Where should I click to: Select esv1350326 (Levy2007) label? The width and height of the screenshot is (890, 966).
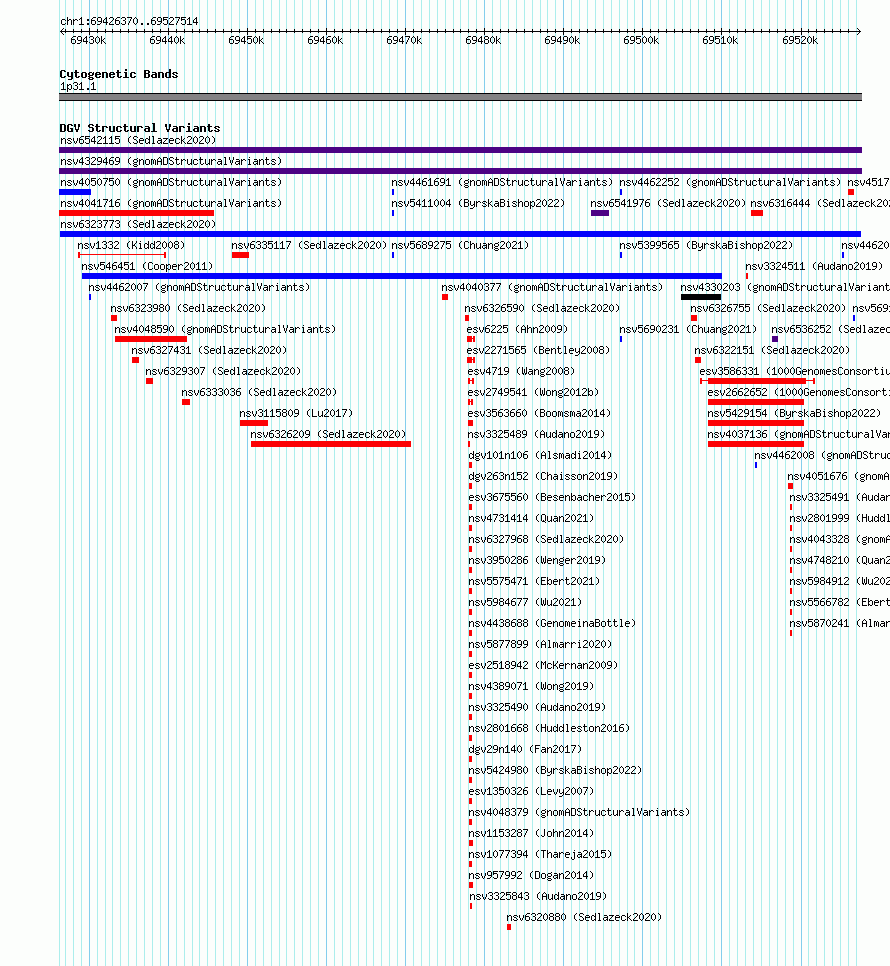(x=531, y=790)
